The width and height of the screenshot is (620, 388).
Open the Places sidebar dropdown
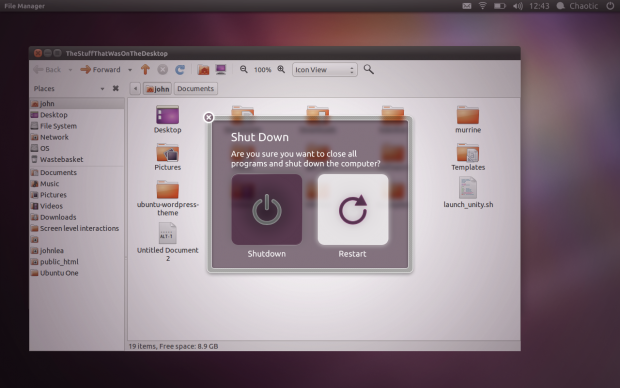pos(102,89)
